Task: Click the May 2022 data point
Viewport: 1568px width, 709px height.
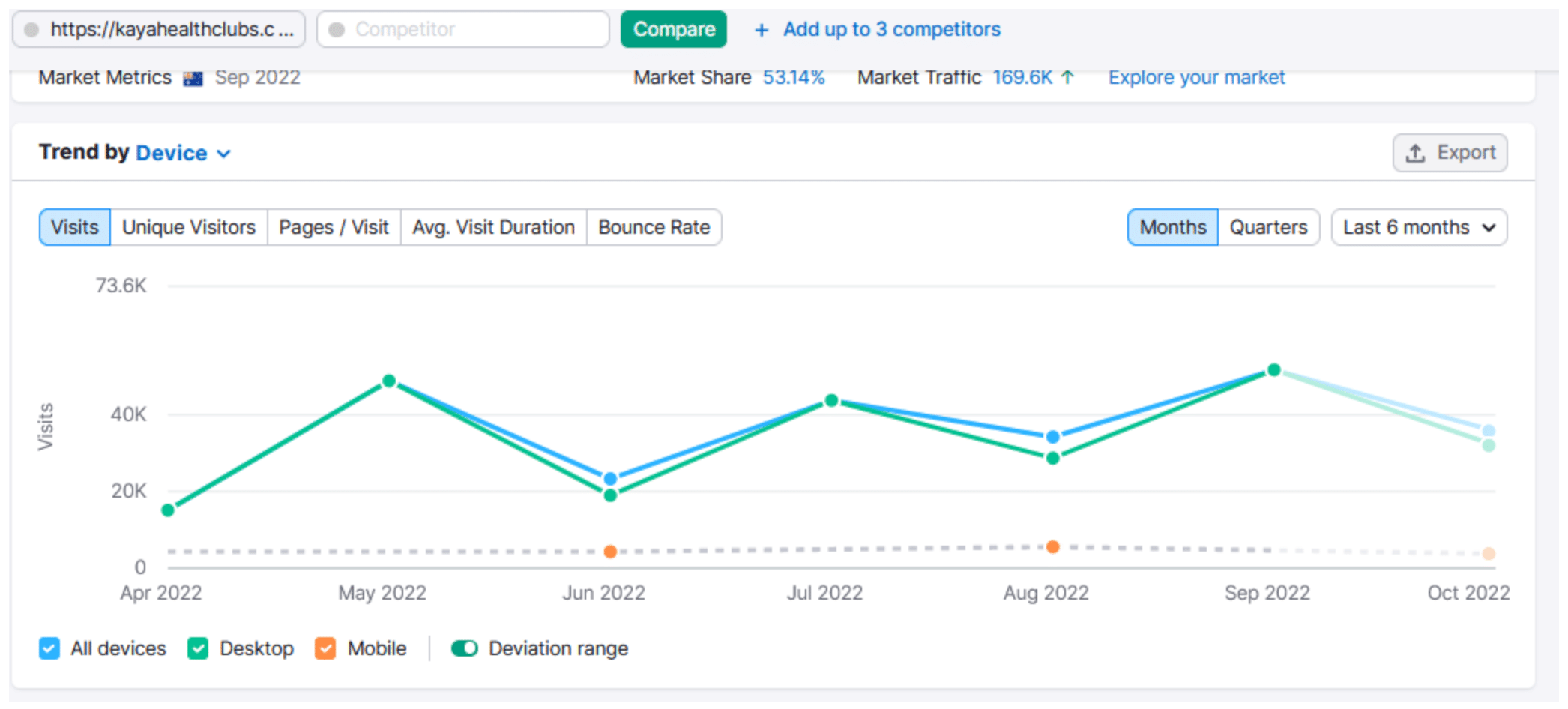Action: pos(389,381)
